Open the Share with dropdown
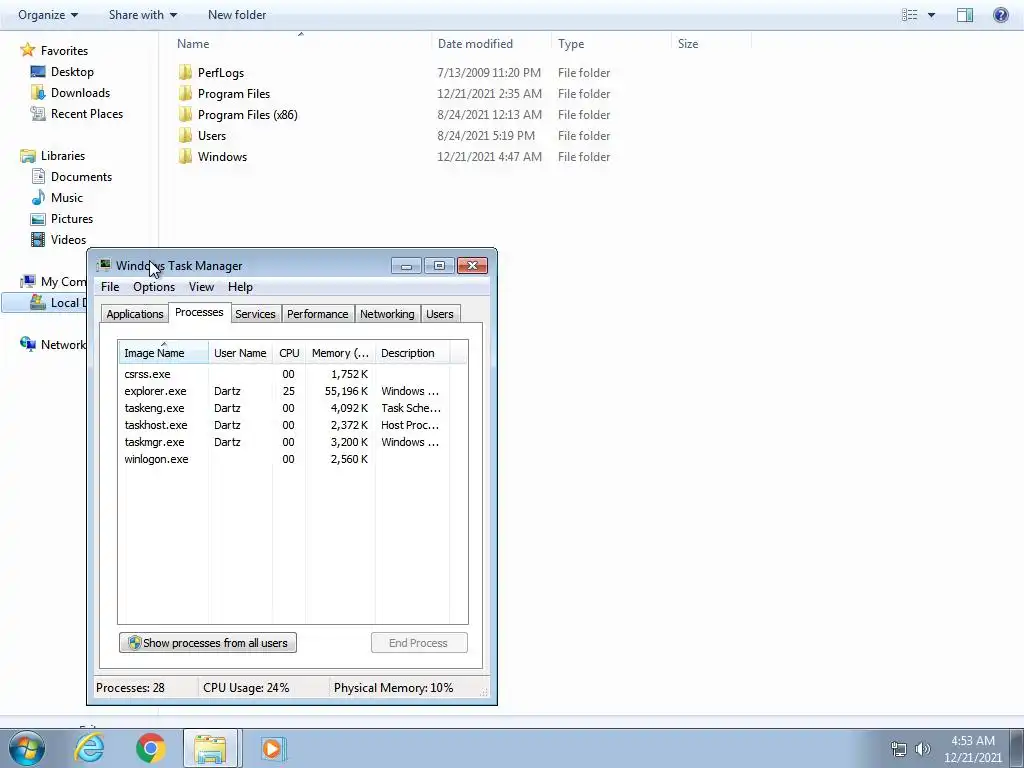Image resolution: width=1024 pixels, height=768 pixels. [x=142, y=14]
